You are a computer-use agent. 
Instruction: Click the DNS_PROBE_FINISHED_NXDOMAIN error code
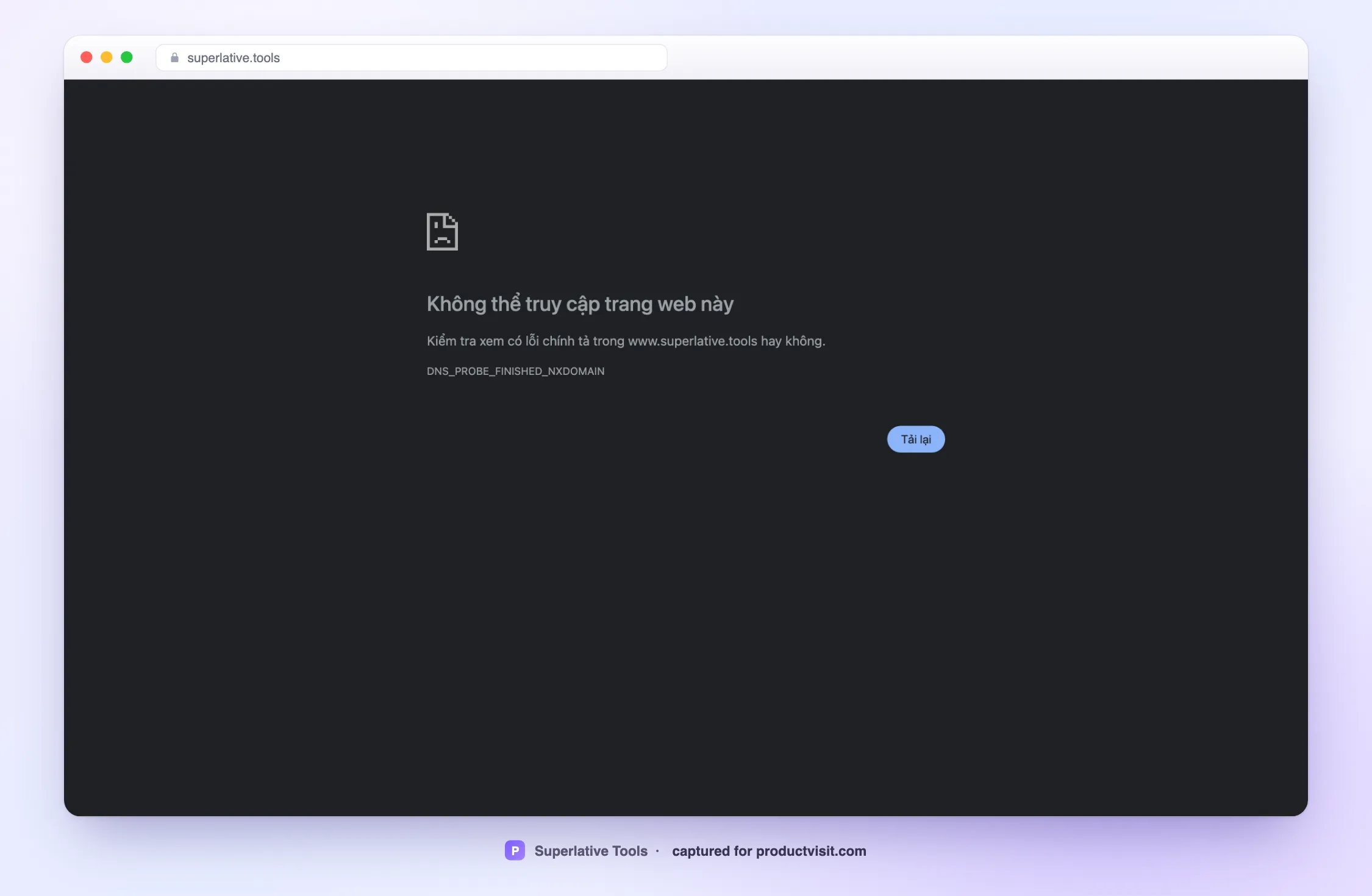(515, 371)
